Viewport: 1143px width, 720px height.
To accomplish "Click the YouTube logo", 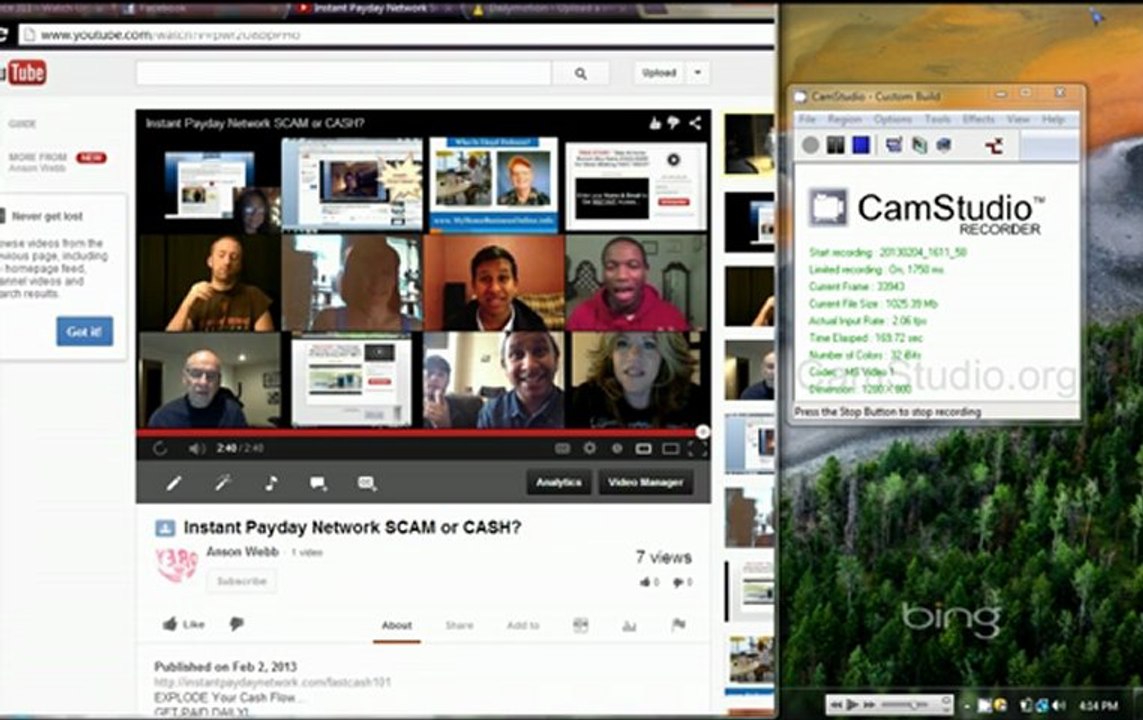I will (x=23, y=72).
